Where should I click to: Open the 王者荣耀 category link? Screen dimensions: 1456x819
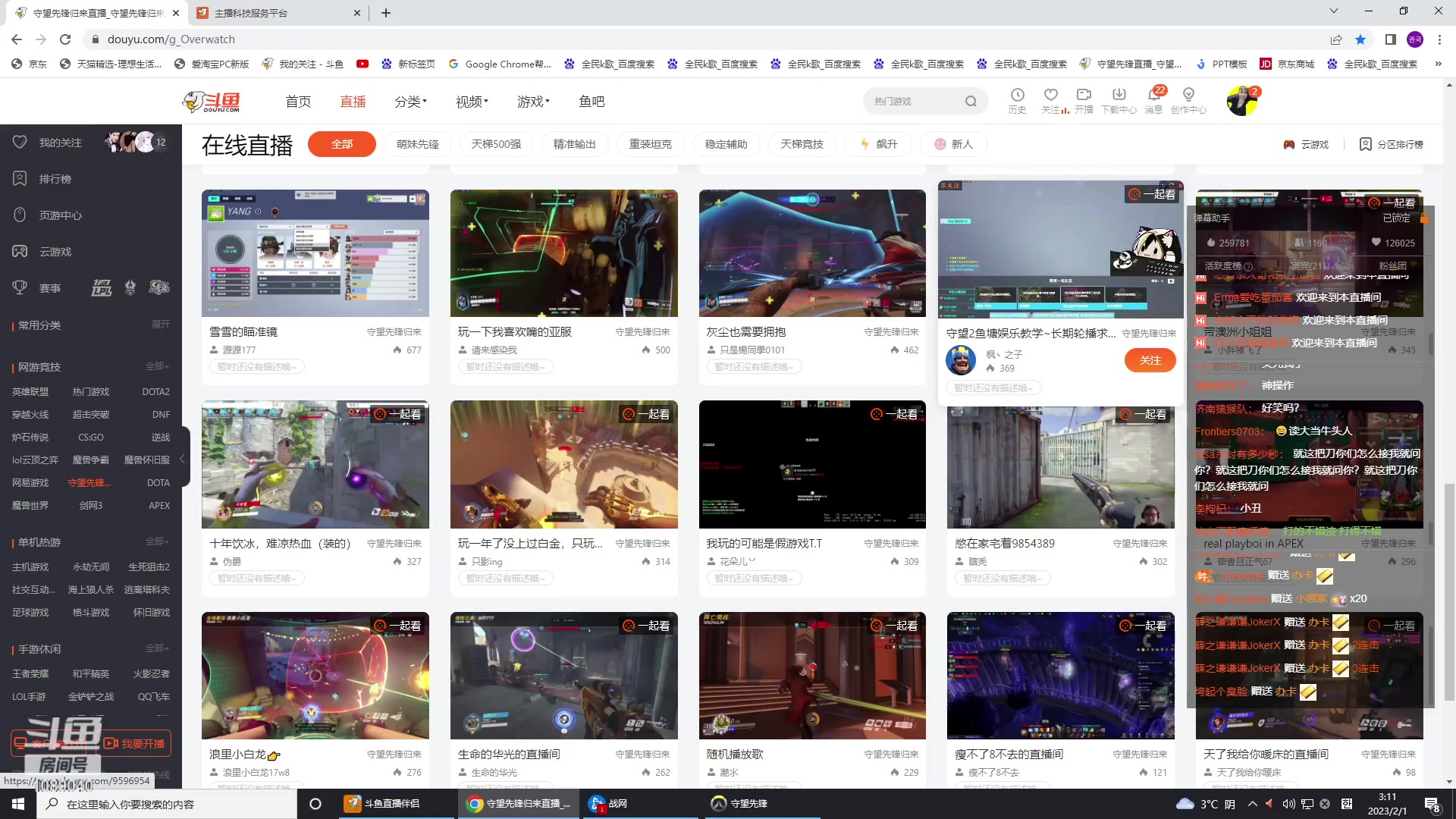pos(30,674)
